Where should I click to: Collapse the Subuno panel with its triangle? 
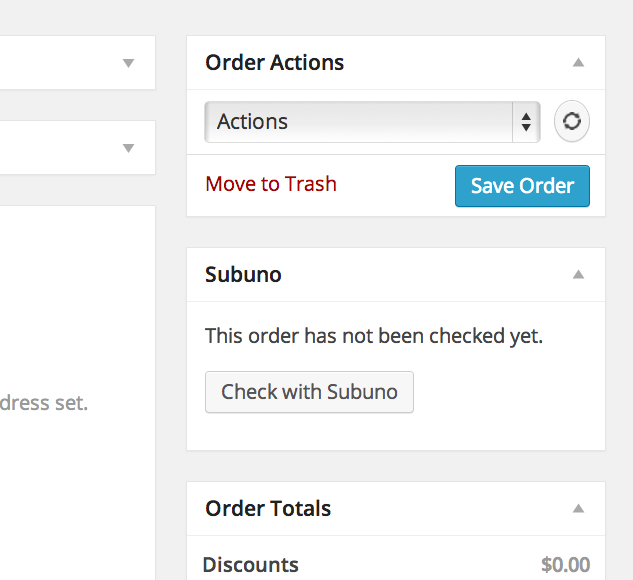pyautogui.click(x=579, y=274)
